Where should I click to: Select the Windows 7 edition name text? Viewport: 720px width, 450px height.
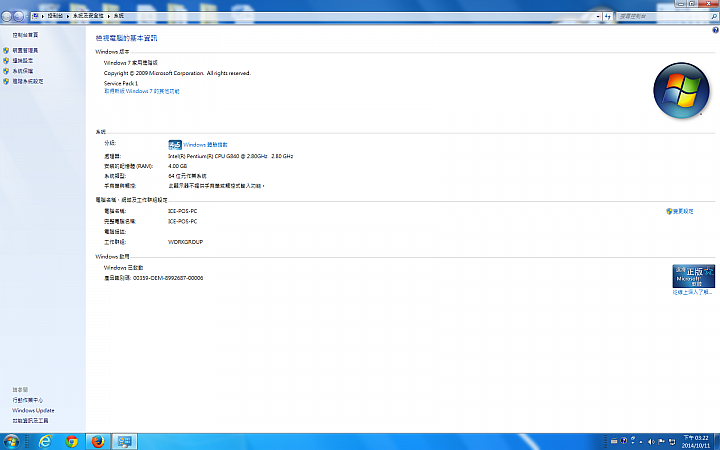pyautogui.click(x=131, y=63)
